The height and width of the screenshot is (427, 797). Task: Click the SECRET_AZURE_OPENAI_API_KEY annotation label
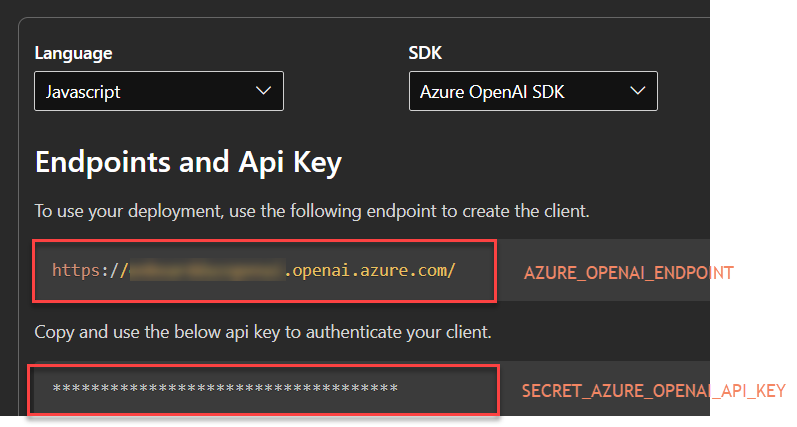click(x=654, y=391)
